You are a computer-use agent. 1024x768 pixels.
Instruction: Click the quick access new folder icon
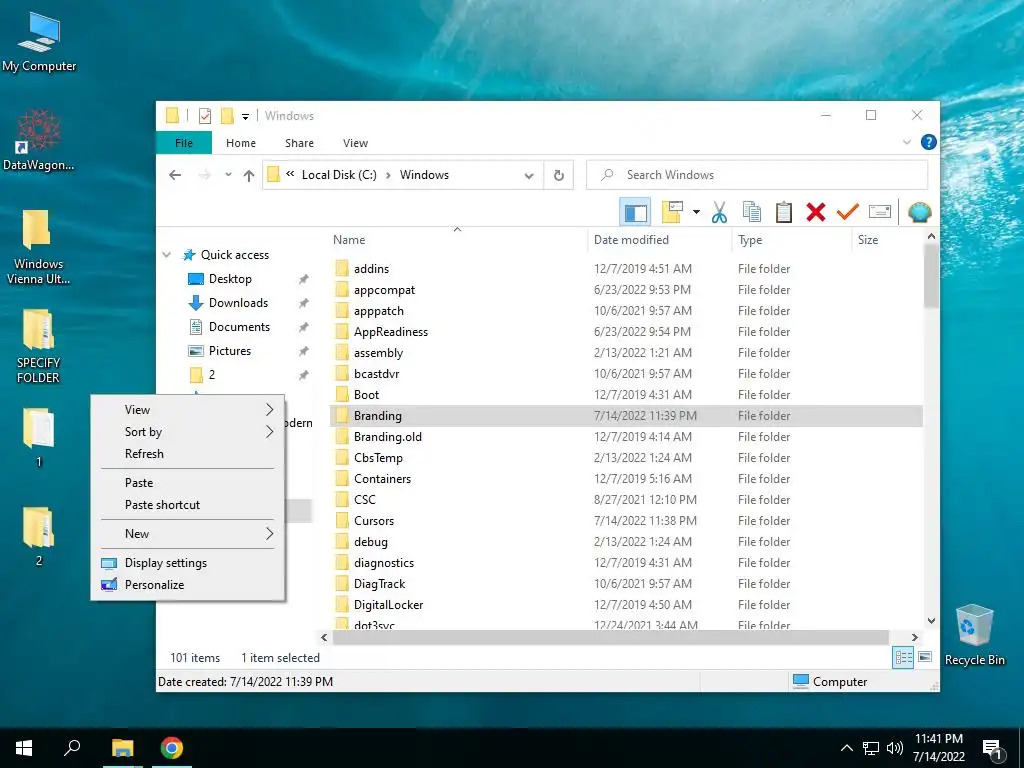(227, 116)
